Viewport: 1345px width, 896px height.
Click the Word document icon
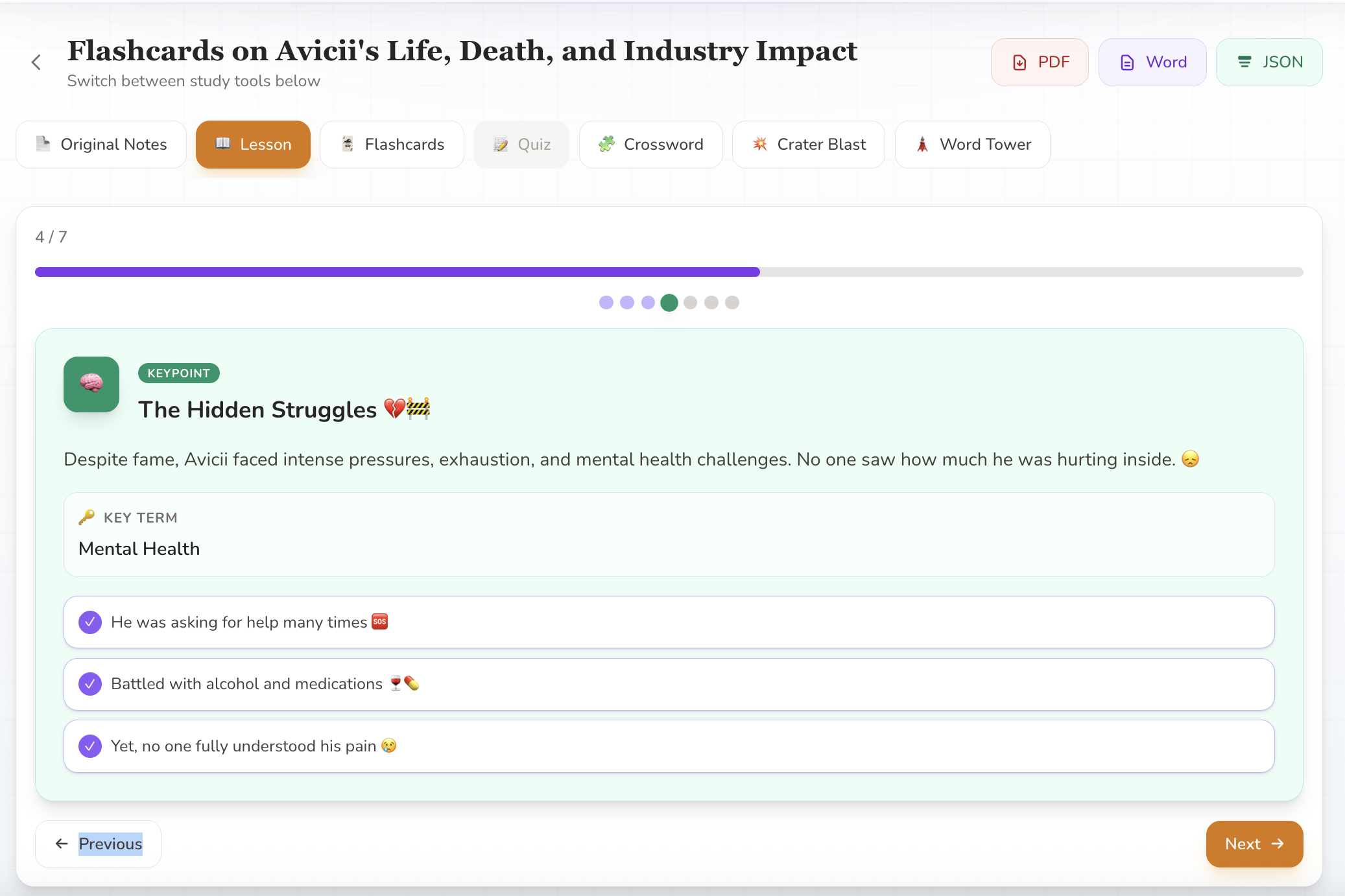[x=1127, y=62]
